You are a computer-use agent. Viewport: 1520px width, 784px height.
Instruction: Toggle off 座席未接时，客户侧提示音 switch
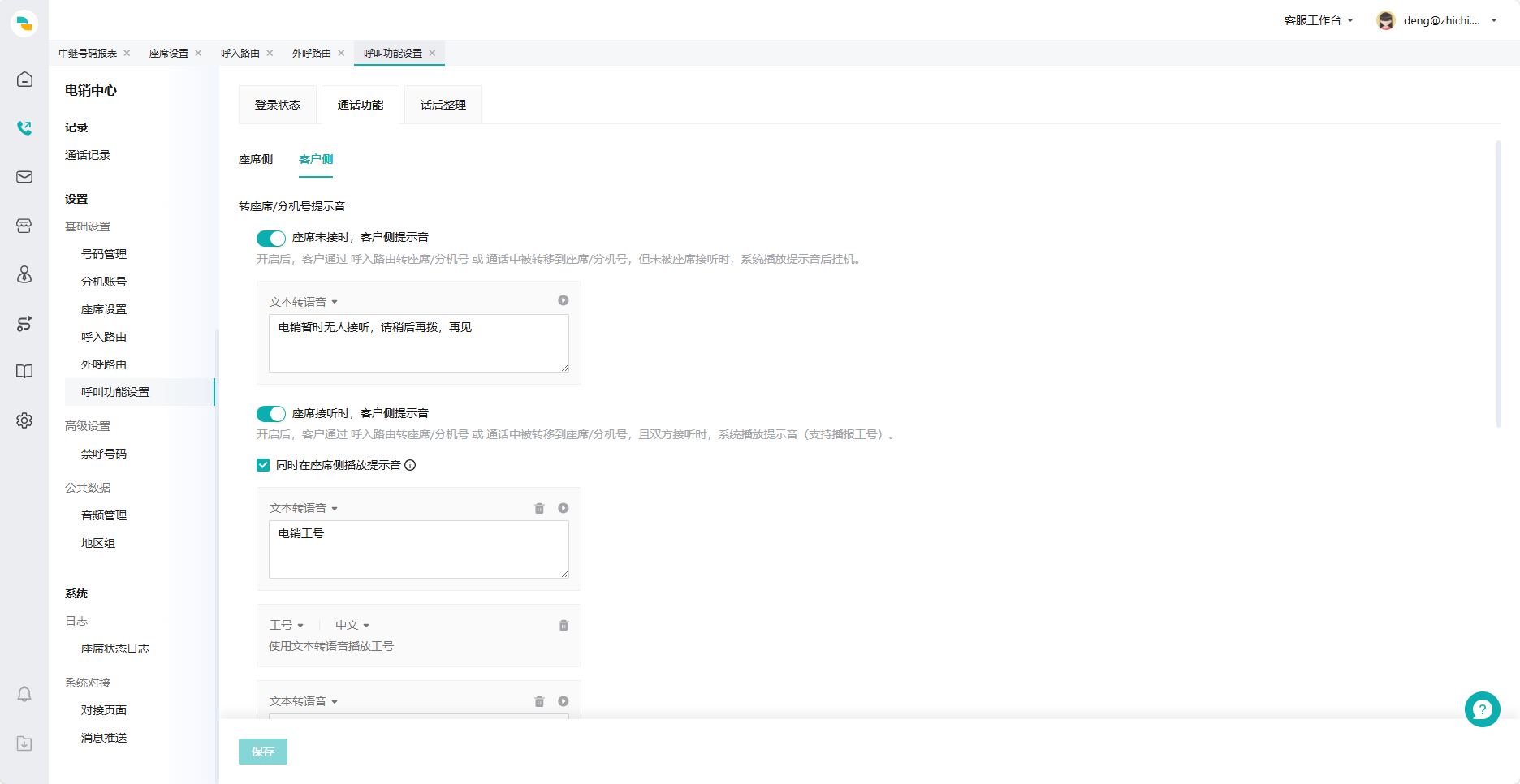pyautogui.click(x=271, y=238)
